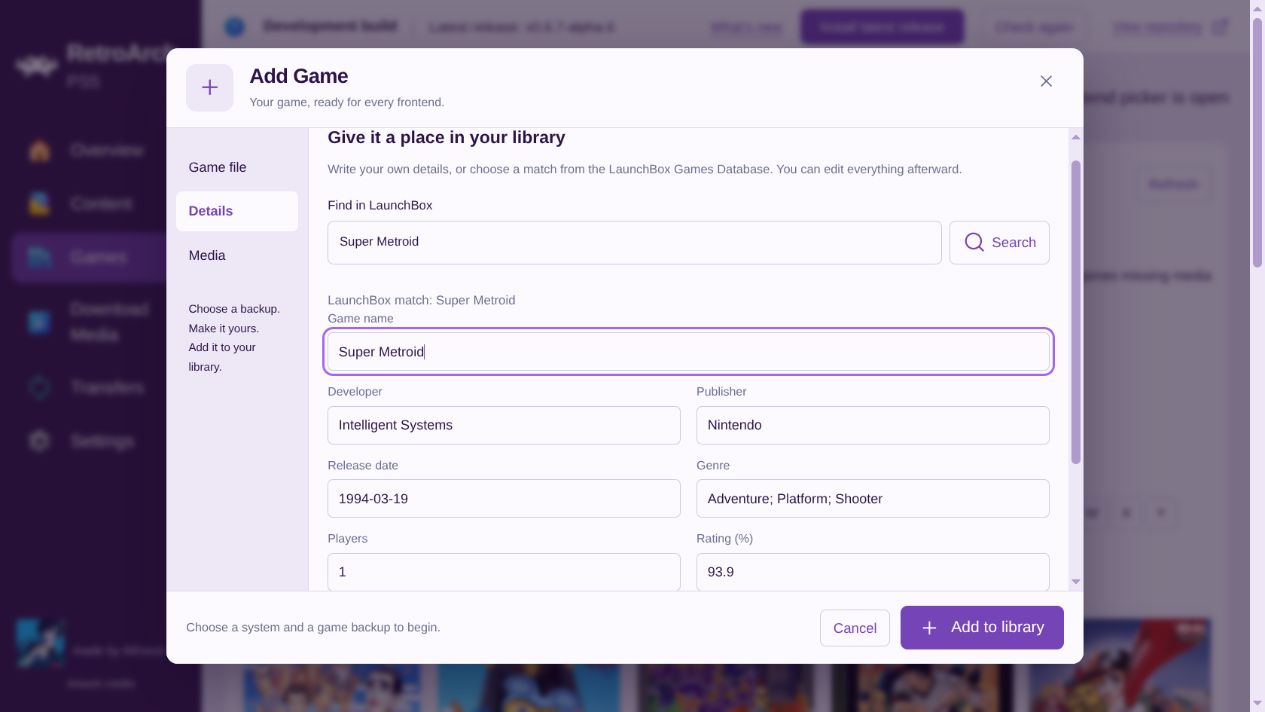This screenshot has width=1265, height=712.
Task: Click the purple plus icon beside Add Game title
Action: pyautogui.click(x=210, y=88)
